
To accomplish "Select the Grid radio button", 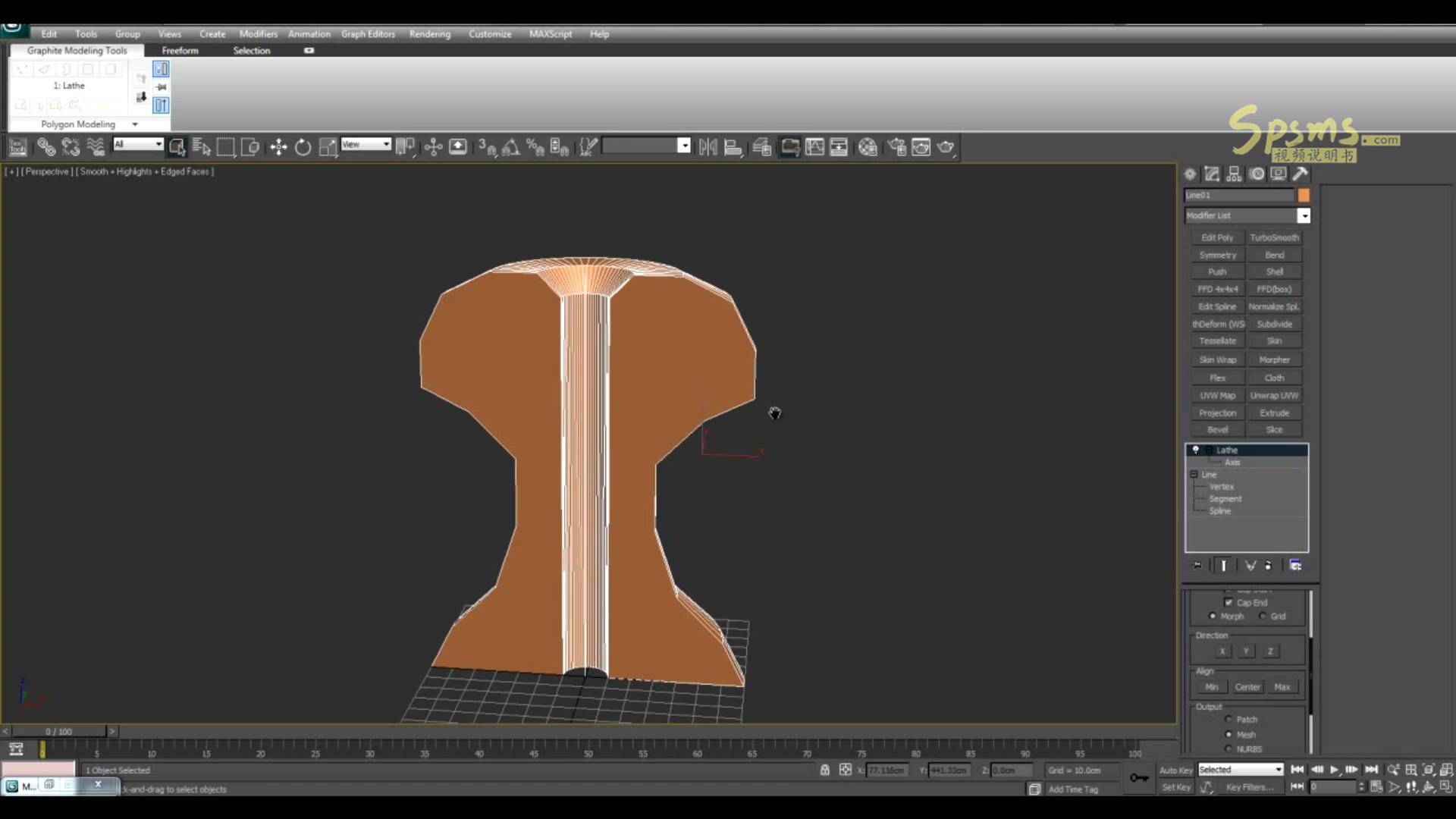I will (1263, 616).
